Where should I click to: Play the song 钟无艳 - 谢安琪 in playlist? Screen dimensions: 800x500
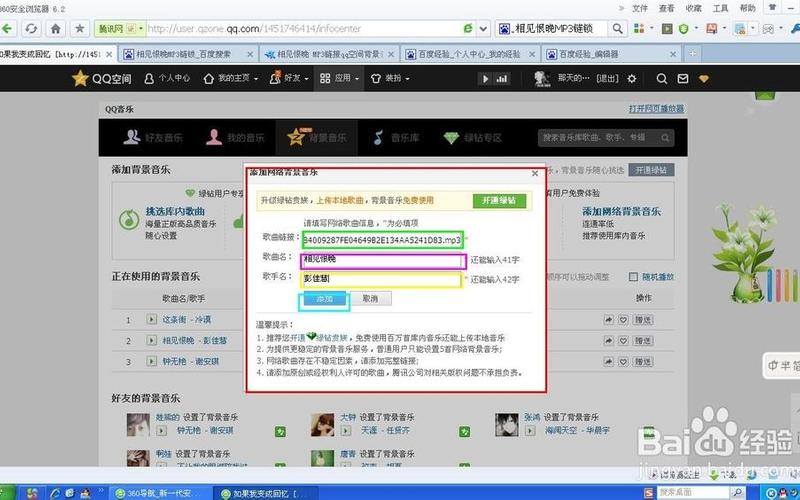(152, 361)
